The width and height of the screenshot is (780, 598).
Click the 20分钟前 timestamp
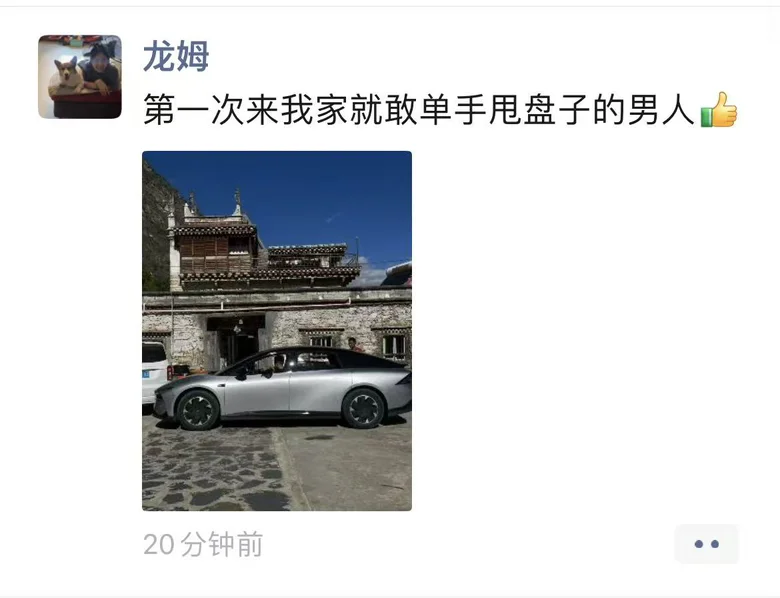pos(203,544)
